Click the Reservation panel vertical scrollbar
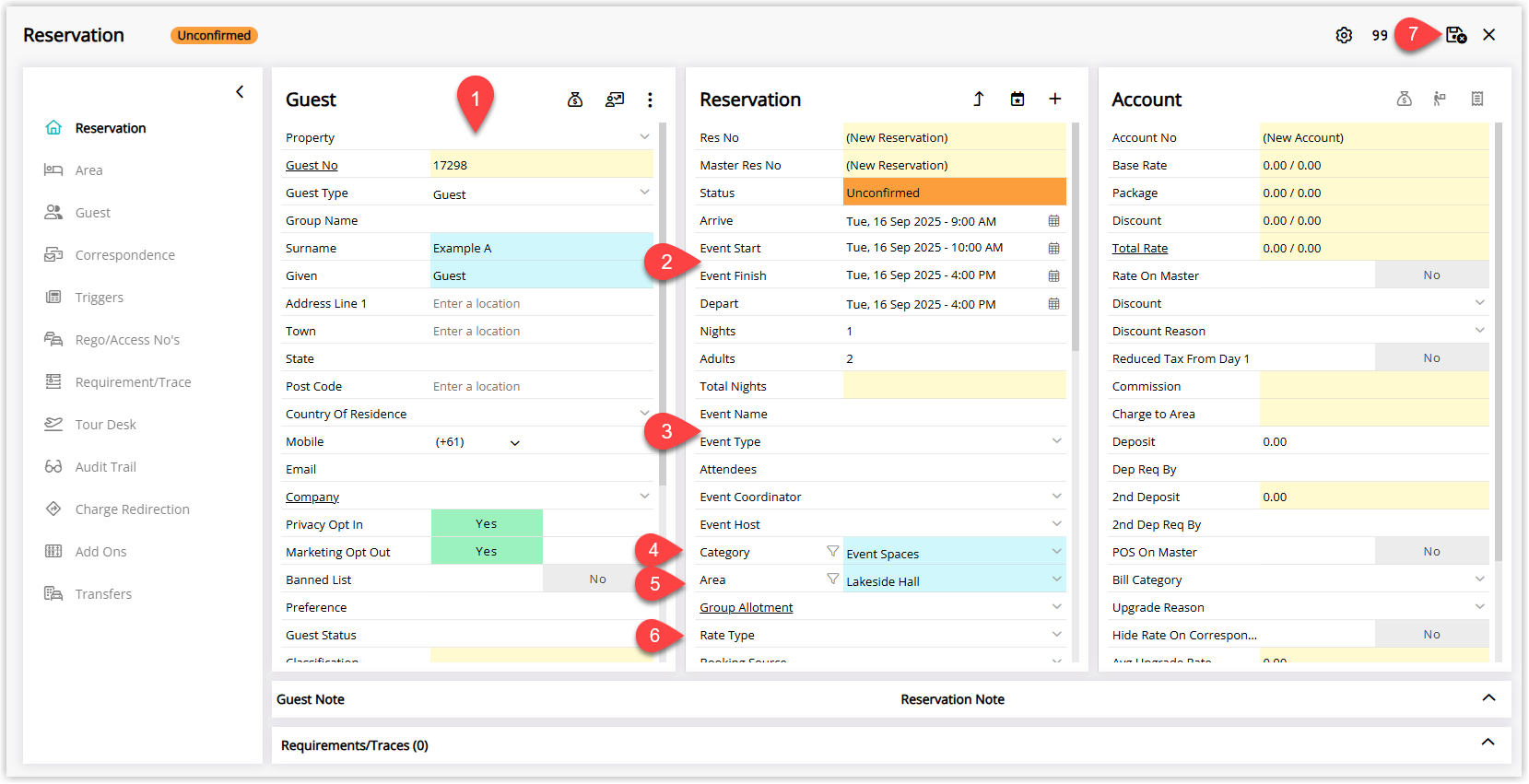 (x=1076, y=237)
